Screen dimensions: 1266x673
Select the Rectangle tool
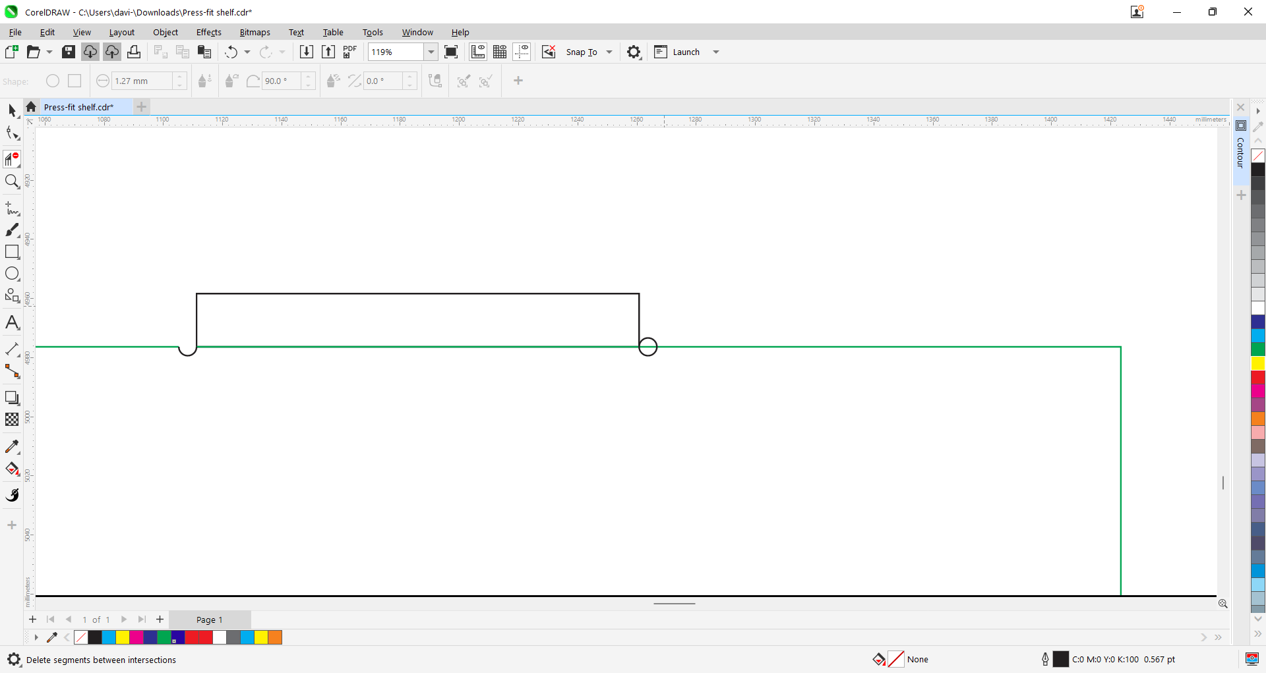point(12,252)
